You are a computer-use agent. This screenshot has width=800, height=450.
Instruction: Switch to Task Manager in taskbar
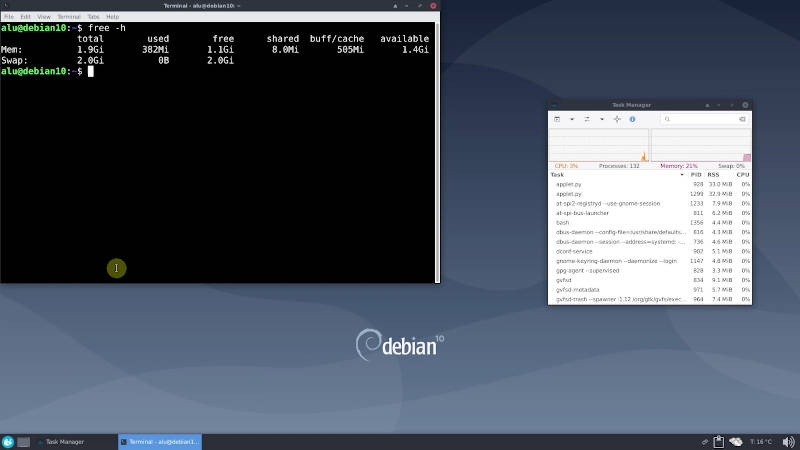point(76,442)
